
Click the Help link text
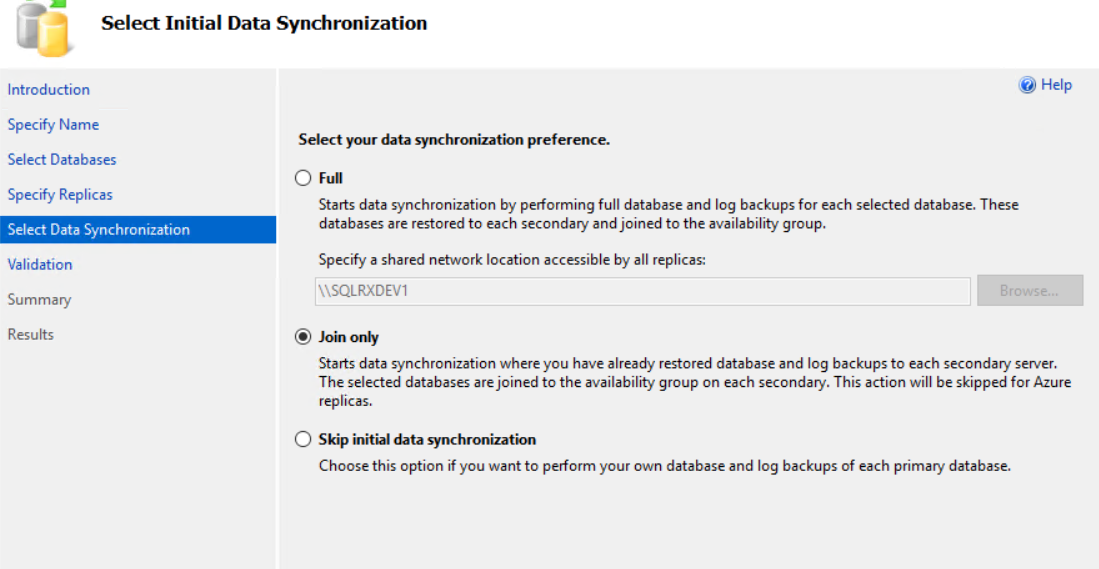[1056, 85]
